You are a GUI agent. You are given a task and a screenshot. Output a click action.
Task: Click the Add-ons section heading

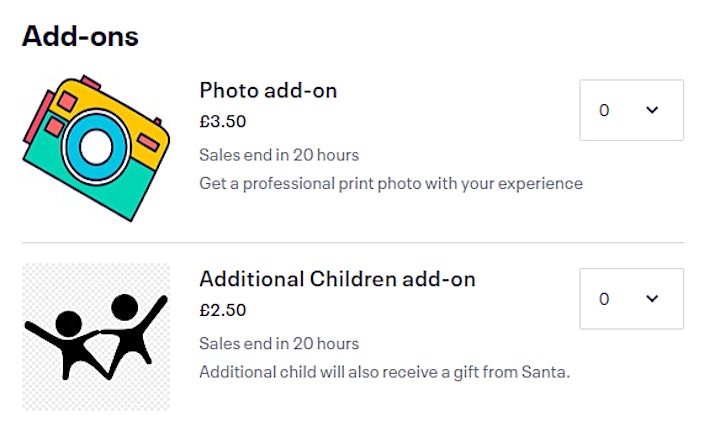(80, 36)
